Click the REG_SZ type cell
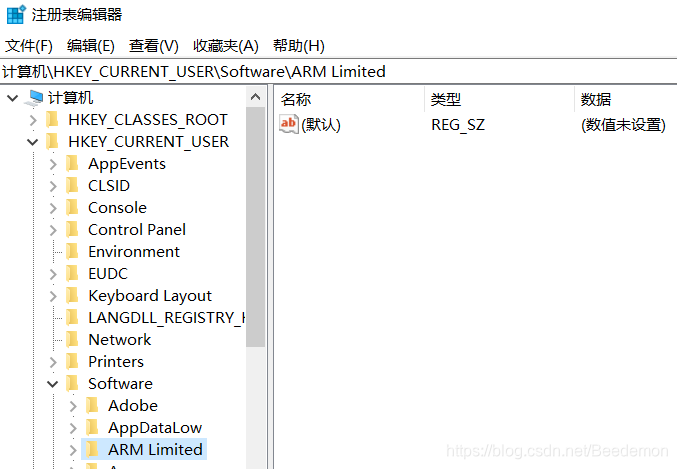Viewport: 677px width, 469px height. coord(458,125)
